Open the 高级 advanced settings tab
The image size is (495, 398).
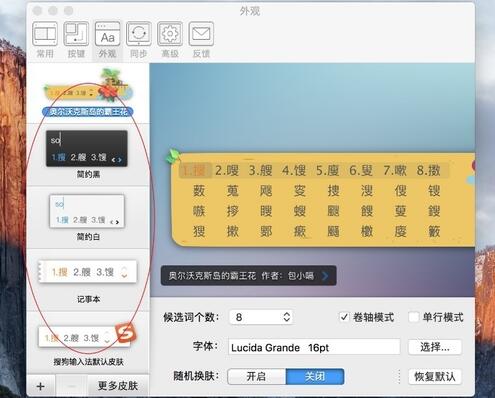tap(170, 39)
